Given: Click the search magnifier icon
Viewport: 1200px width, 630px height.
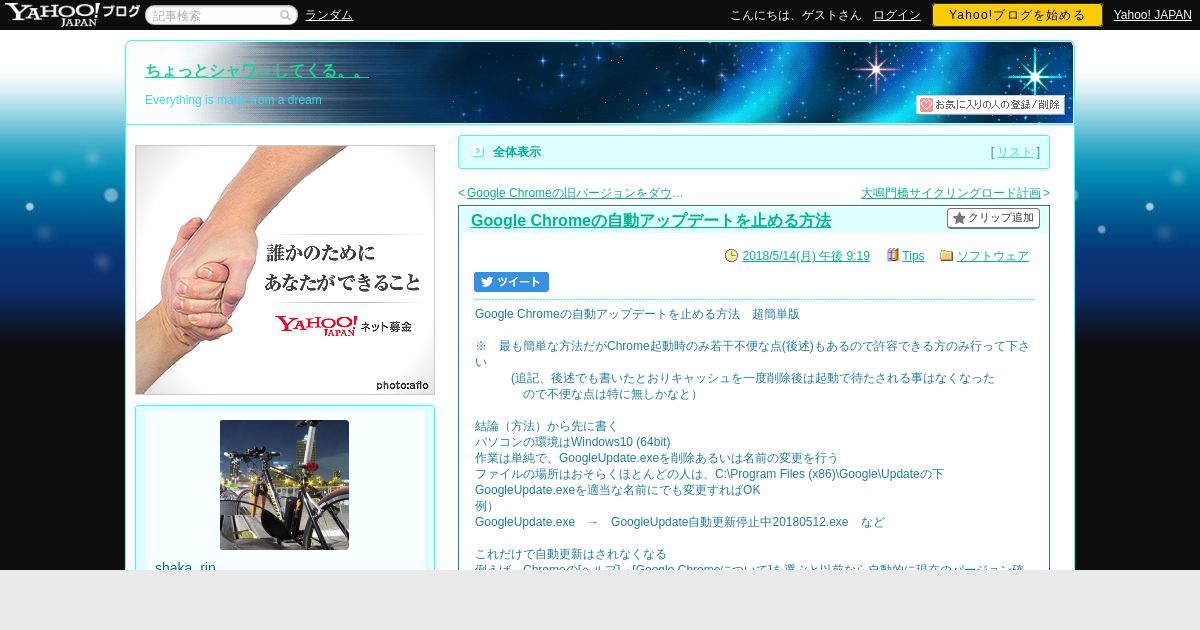Looking at the screenshot, I should point(285,15).
